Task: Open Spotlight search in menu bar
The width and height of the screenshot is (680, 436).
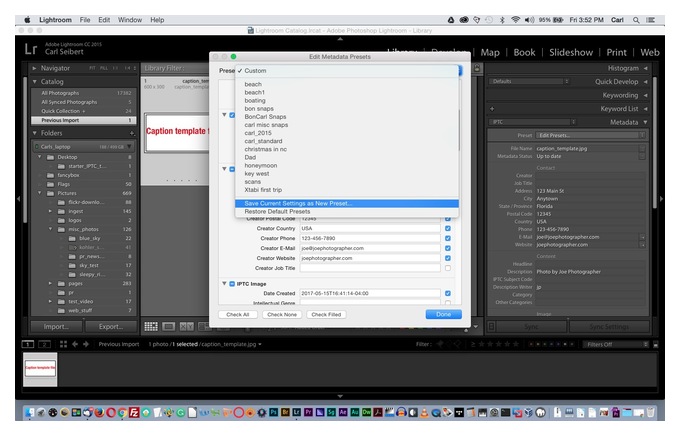Action: click(x=636, y=20)
